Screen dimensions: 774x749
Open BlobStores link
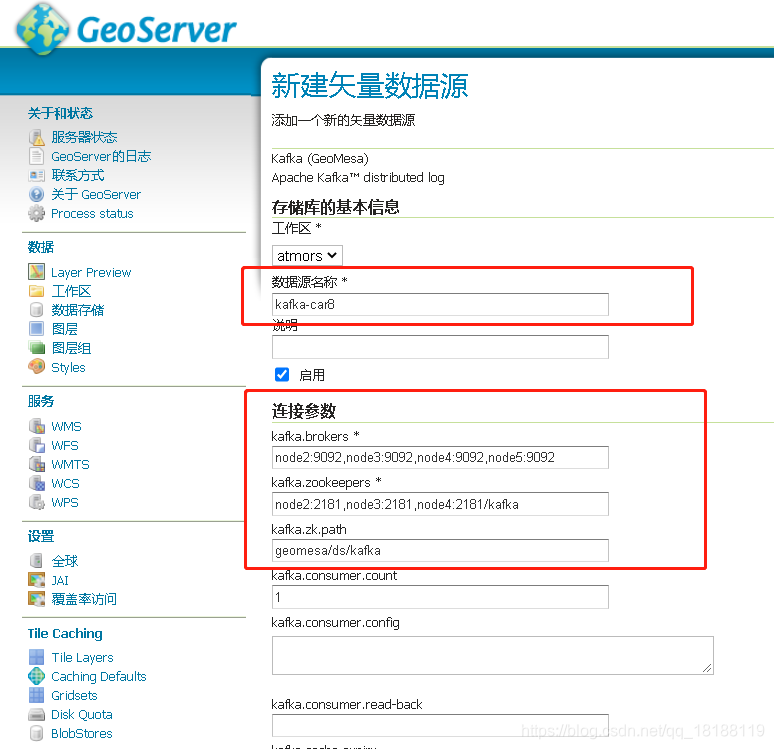pyautogui.click(x=81, y=734)
